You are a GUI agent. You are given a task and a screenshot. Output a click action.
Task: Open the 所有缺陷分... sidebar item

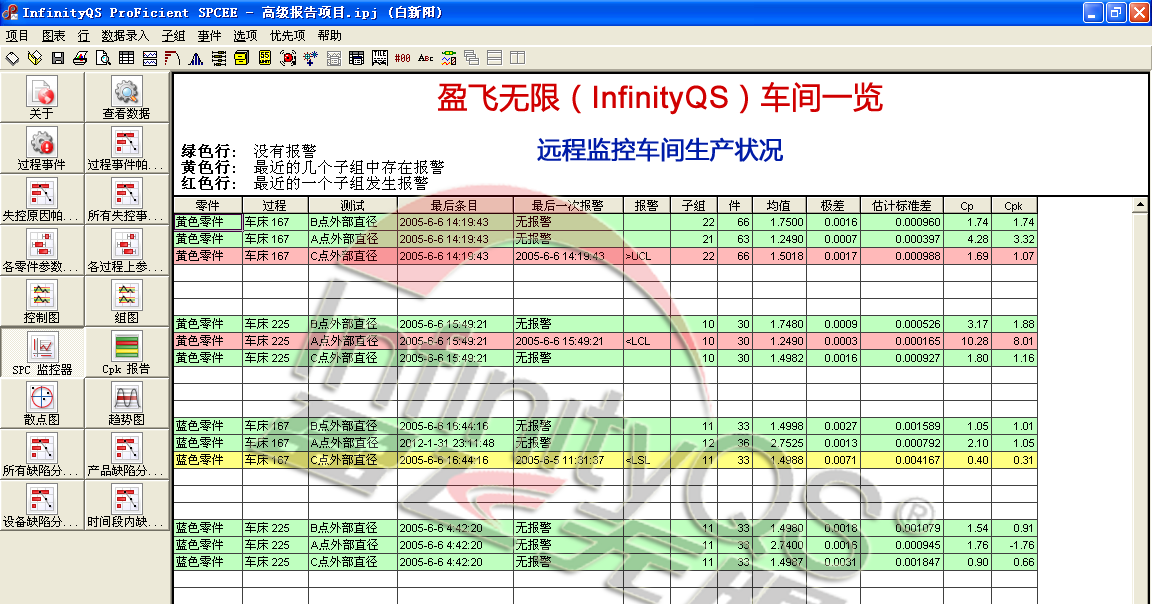coord(42,455)
